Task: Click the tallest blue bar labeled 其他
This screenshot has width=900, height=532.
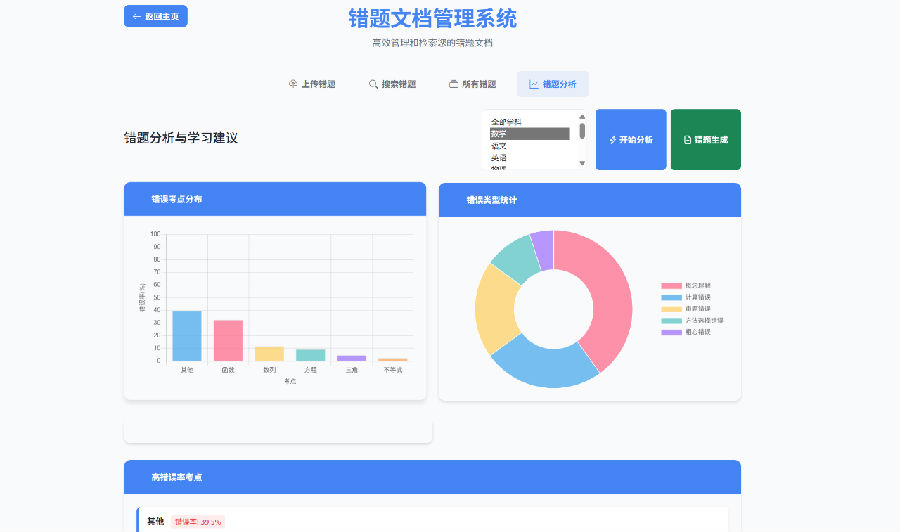Action: pos(187,336)
